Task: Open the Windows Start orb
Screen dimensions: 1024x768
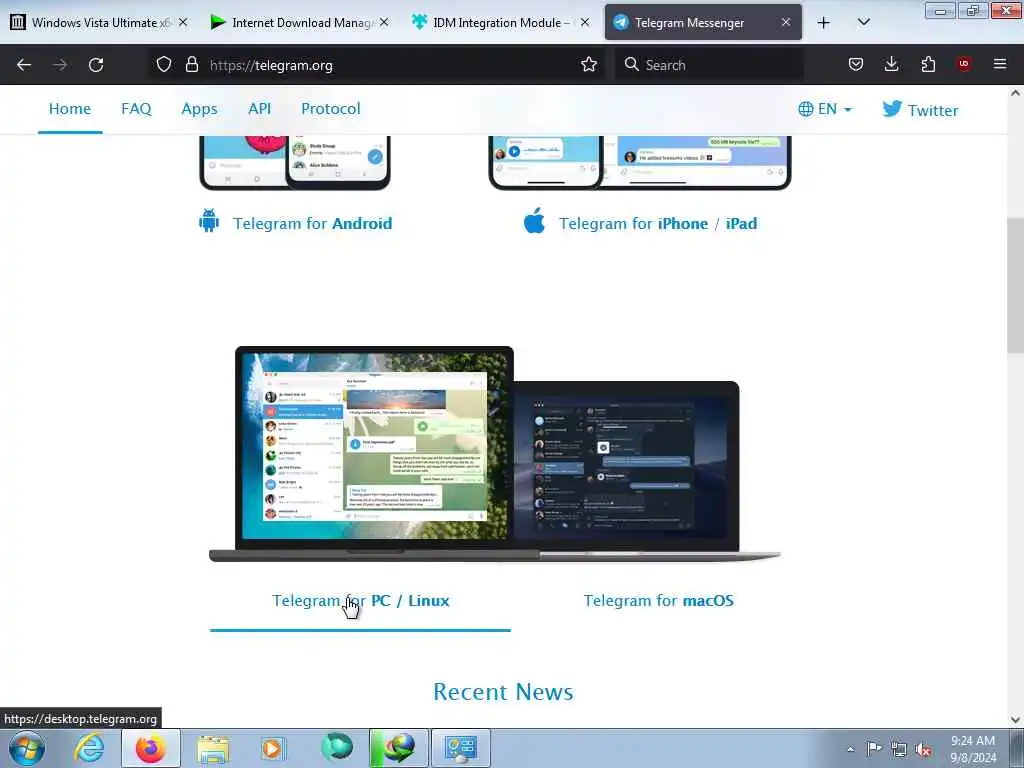Action: (27, 748)
